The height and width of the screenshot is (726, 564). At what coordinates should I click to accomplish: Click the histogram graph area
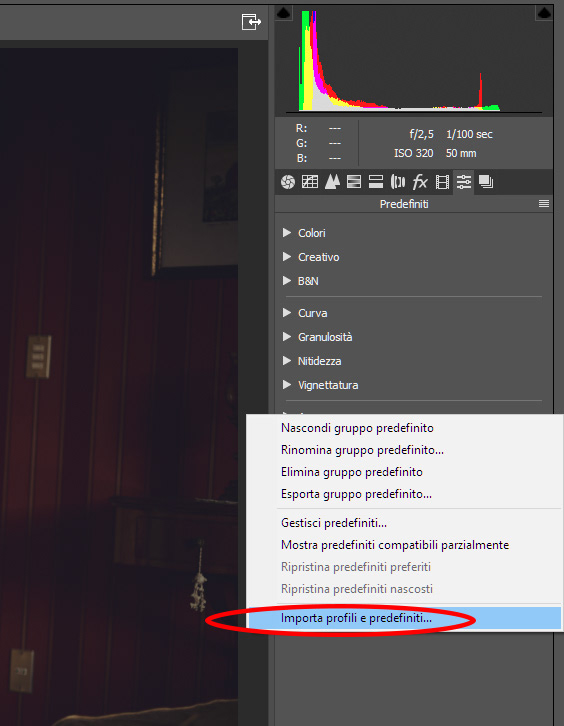414,60
